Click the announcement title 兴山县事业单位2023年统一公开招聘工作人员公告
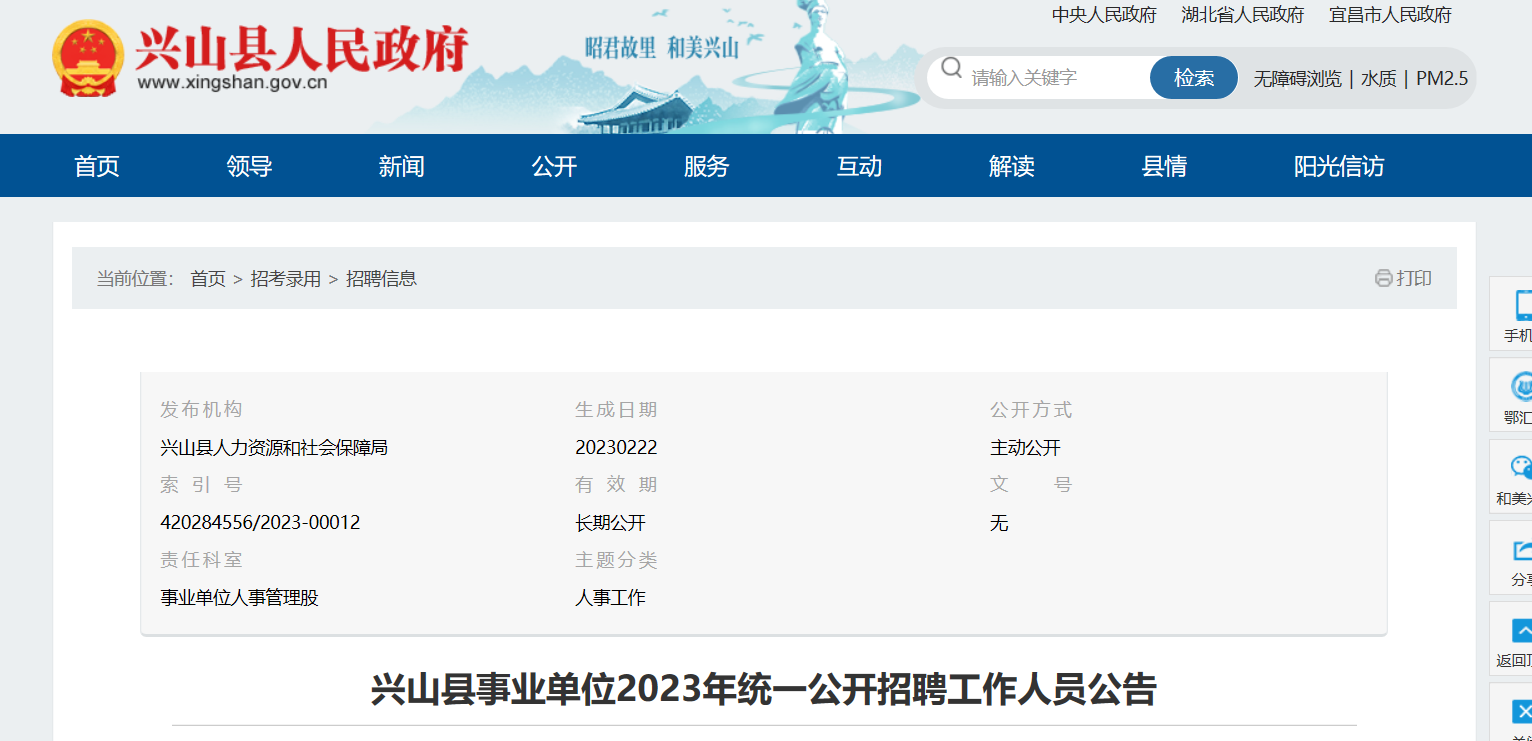Screen dimensions: 1532x741 (764, 690)
